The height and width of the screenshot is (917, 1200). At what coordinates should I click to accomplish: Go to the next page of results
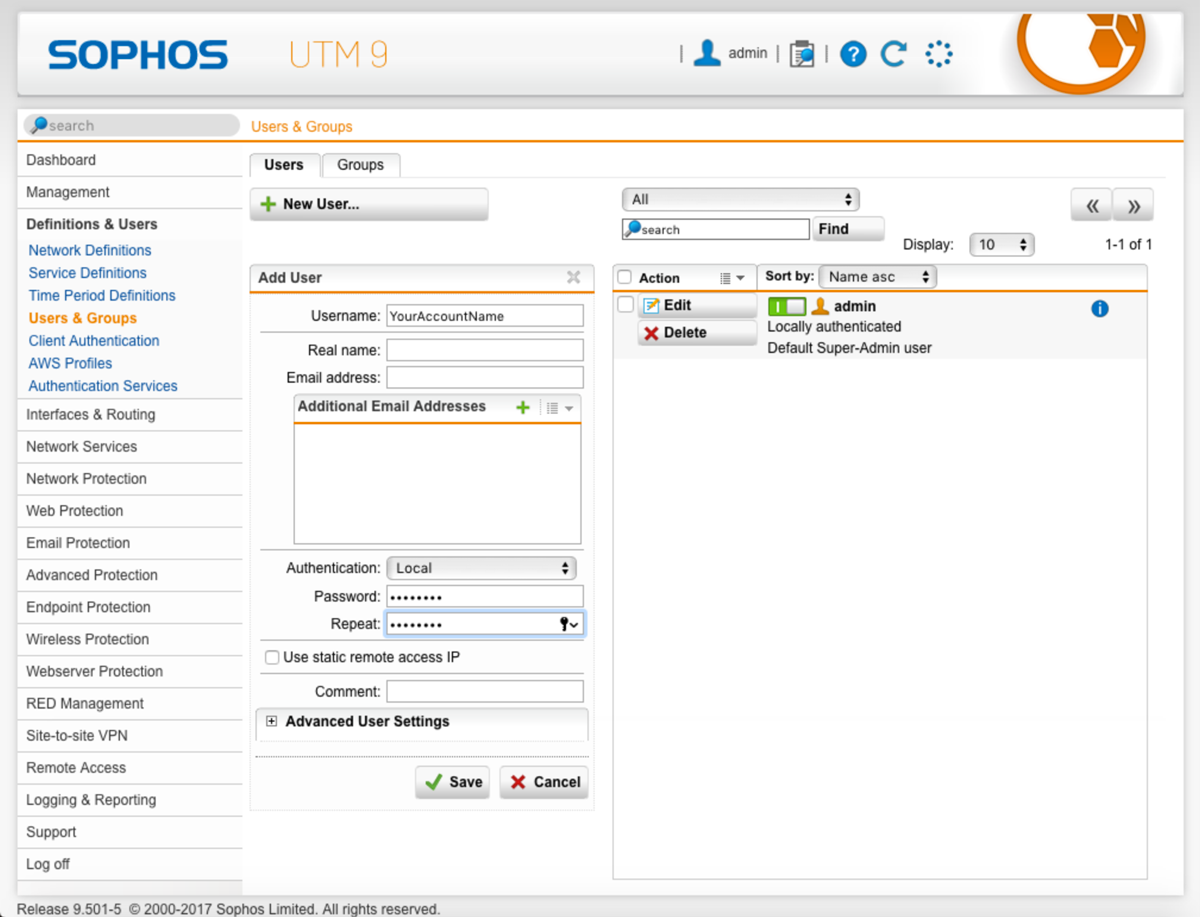(1133, 206)
